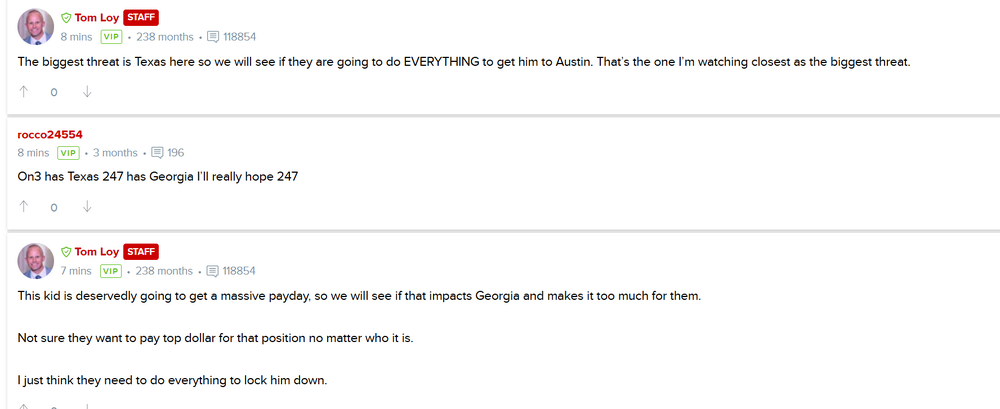This screenshot has width=1000, height=409.
Task: Click the verified shield on the topmost post
Action: tap(66, 18)
